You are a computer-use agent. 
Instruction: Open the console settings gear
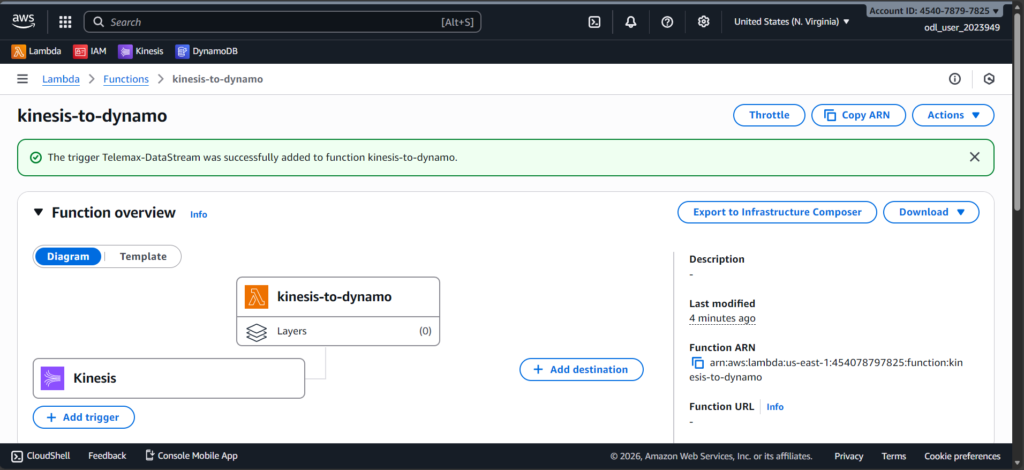click(703, 21)
